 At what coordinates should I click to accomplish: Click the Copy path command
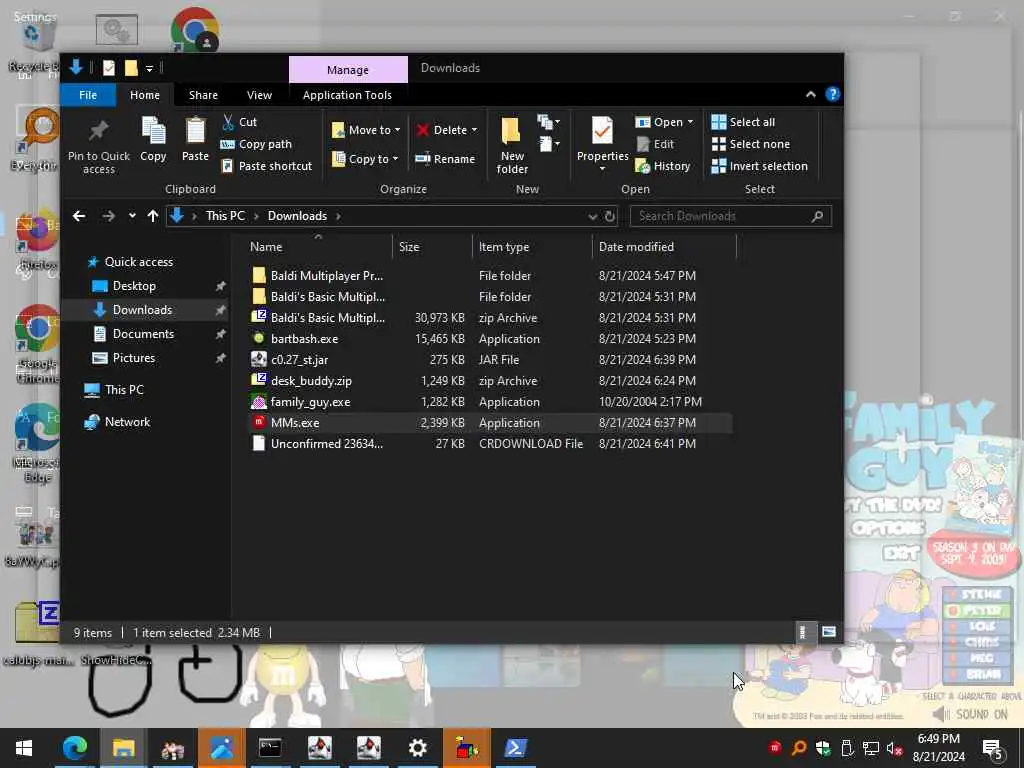click(257, 144)
